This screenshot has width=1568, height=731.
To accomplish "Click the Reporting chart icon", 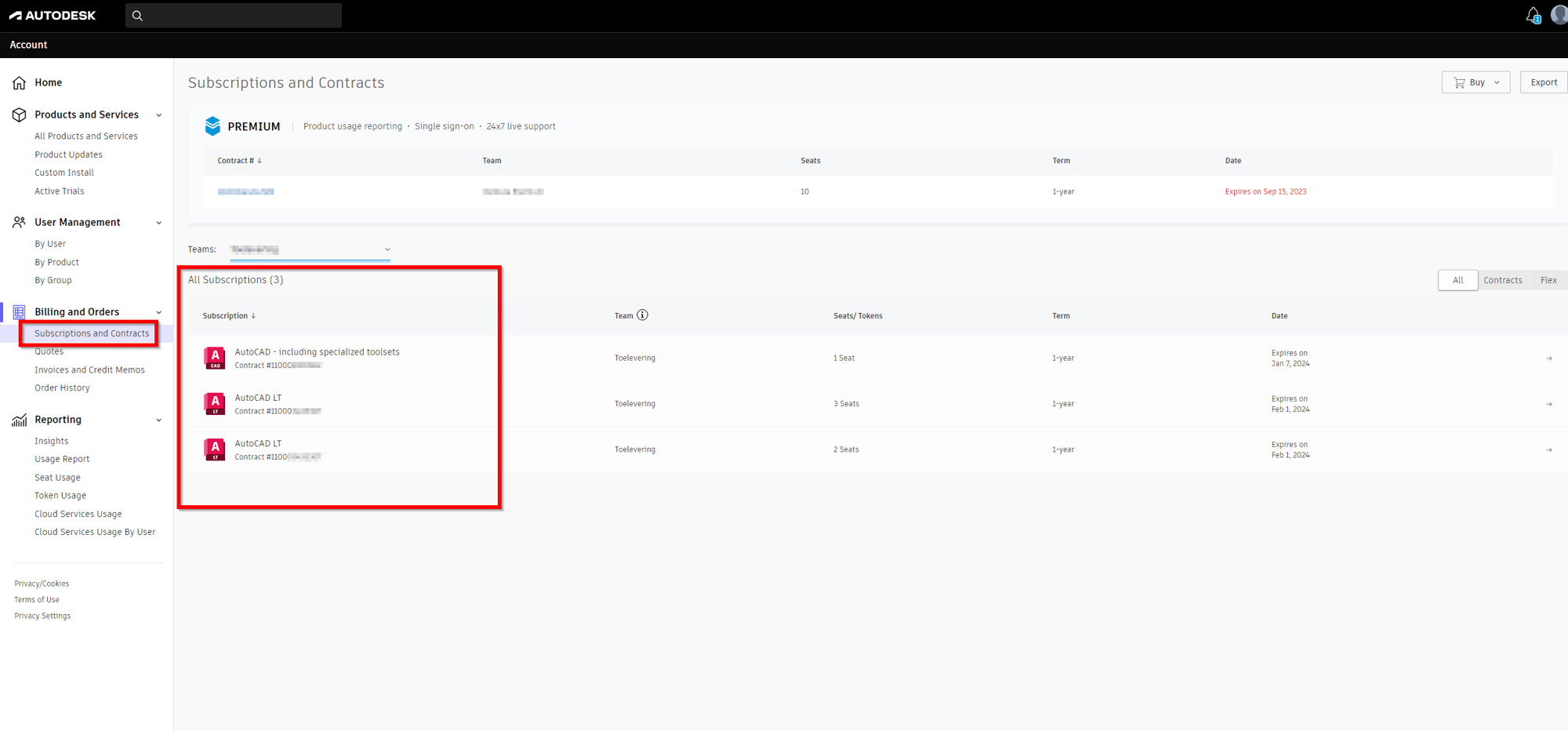I will point(20,420).
